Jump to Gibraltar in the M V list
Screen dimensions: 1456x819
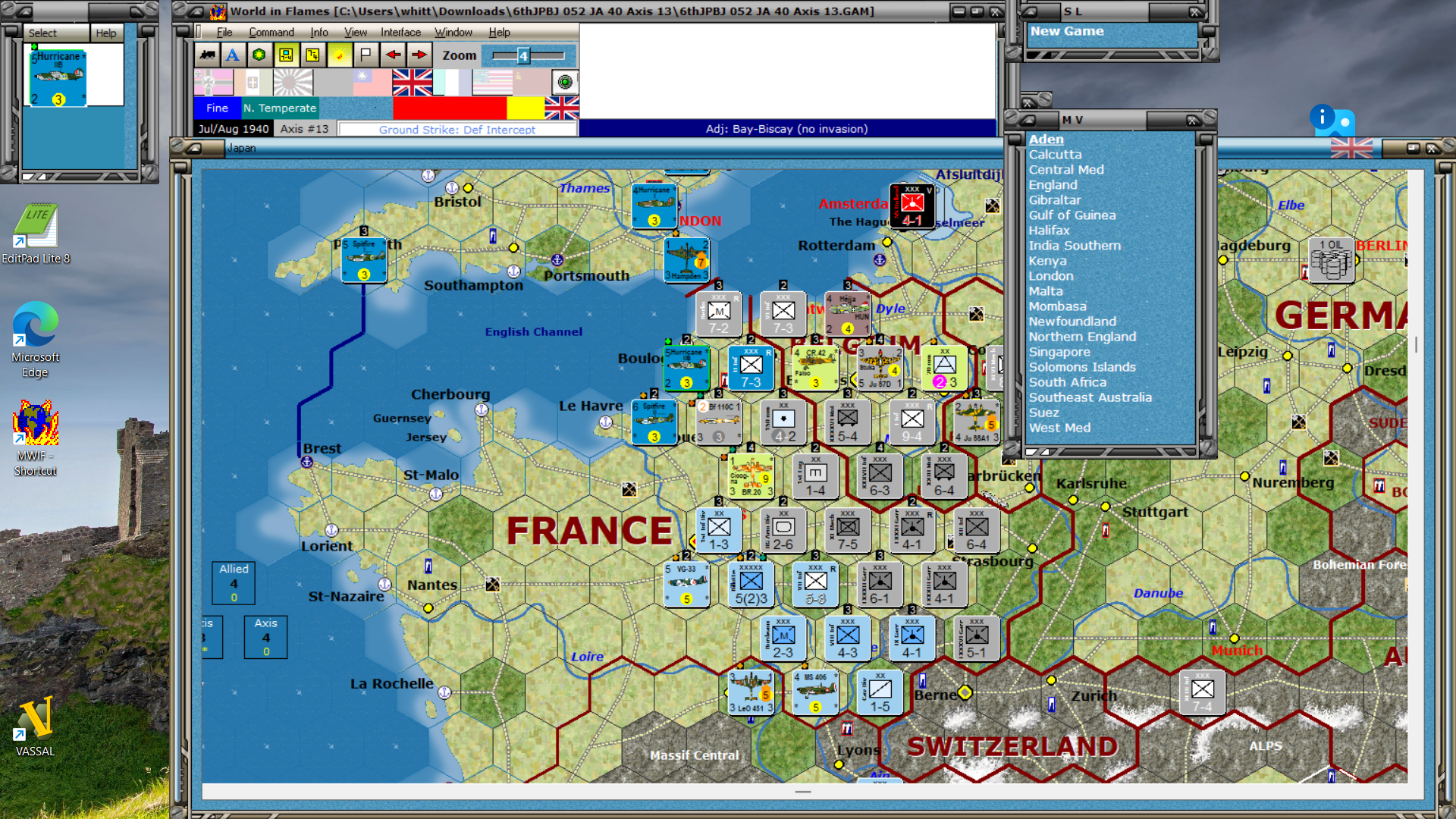coord(1054,200)
